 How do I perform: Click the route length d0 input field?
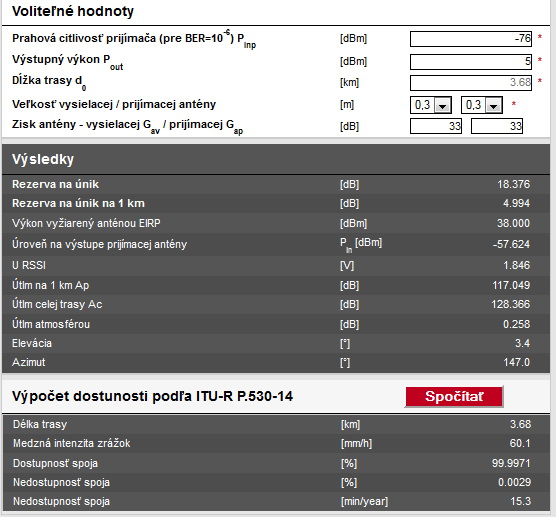point(471,83)
